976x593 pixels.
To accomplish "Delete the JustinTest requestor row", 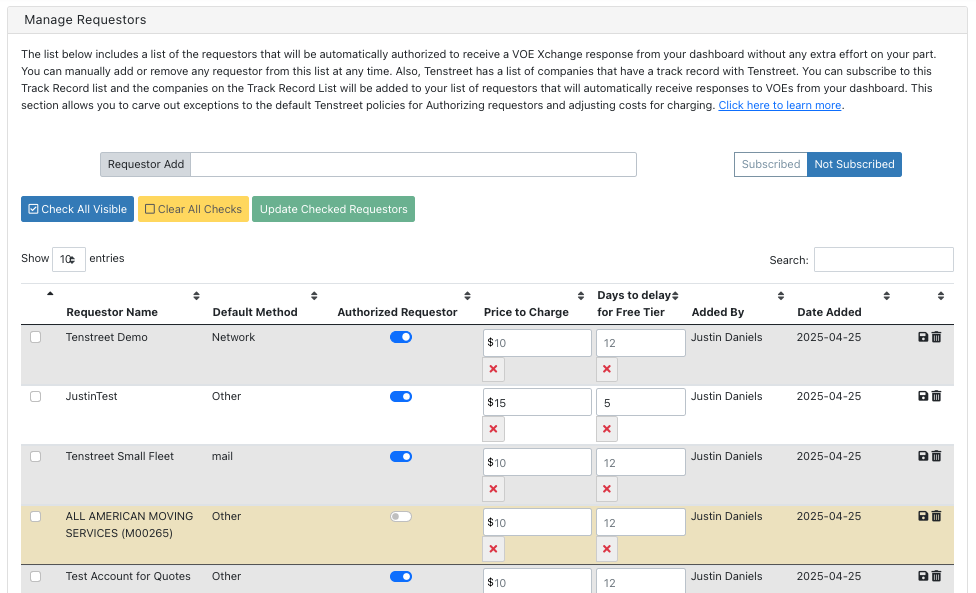I will pos(937,397).
